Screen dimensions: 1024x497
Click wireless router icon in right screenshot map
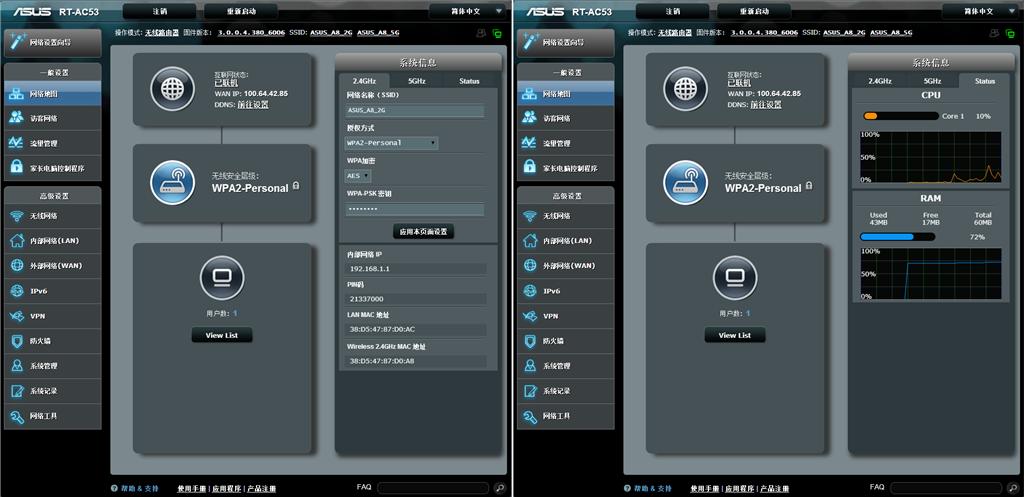(x=686, y=182)
